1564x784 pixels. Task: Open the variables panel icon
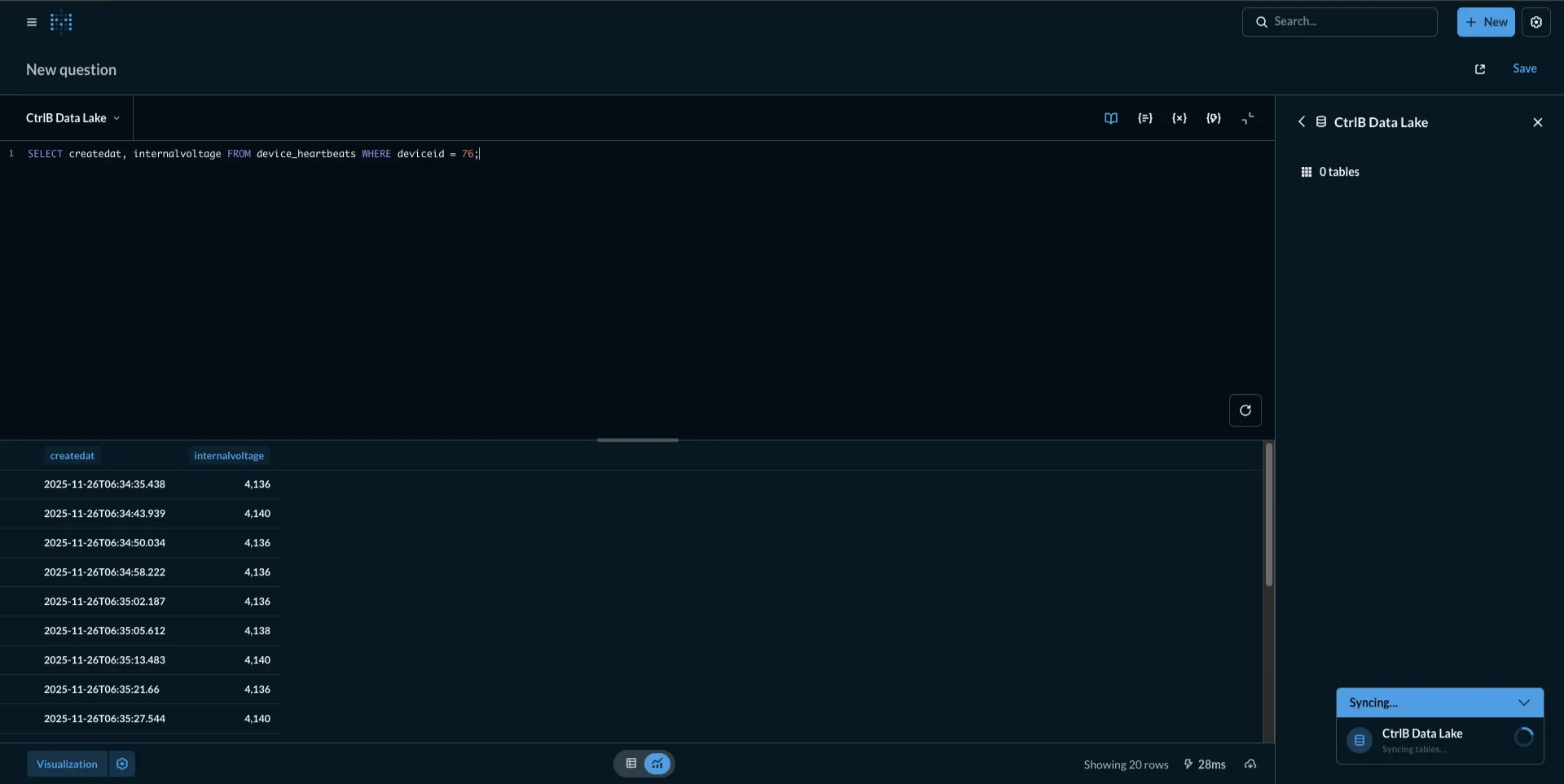tap(1180, 118)
